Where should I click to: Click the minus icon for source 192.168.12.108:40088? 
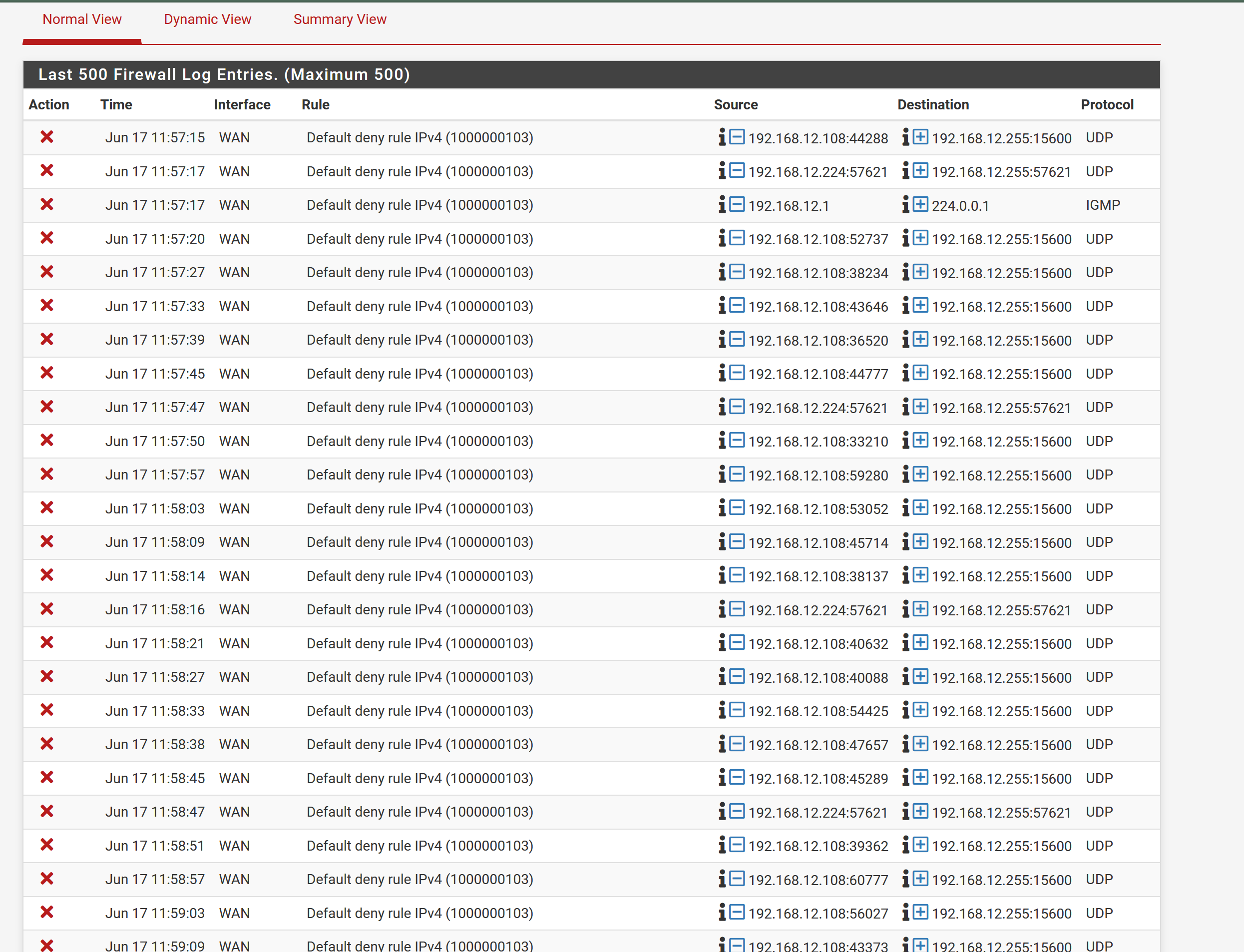coord(737,677)
